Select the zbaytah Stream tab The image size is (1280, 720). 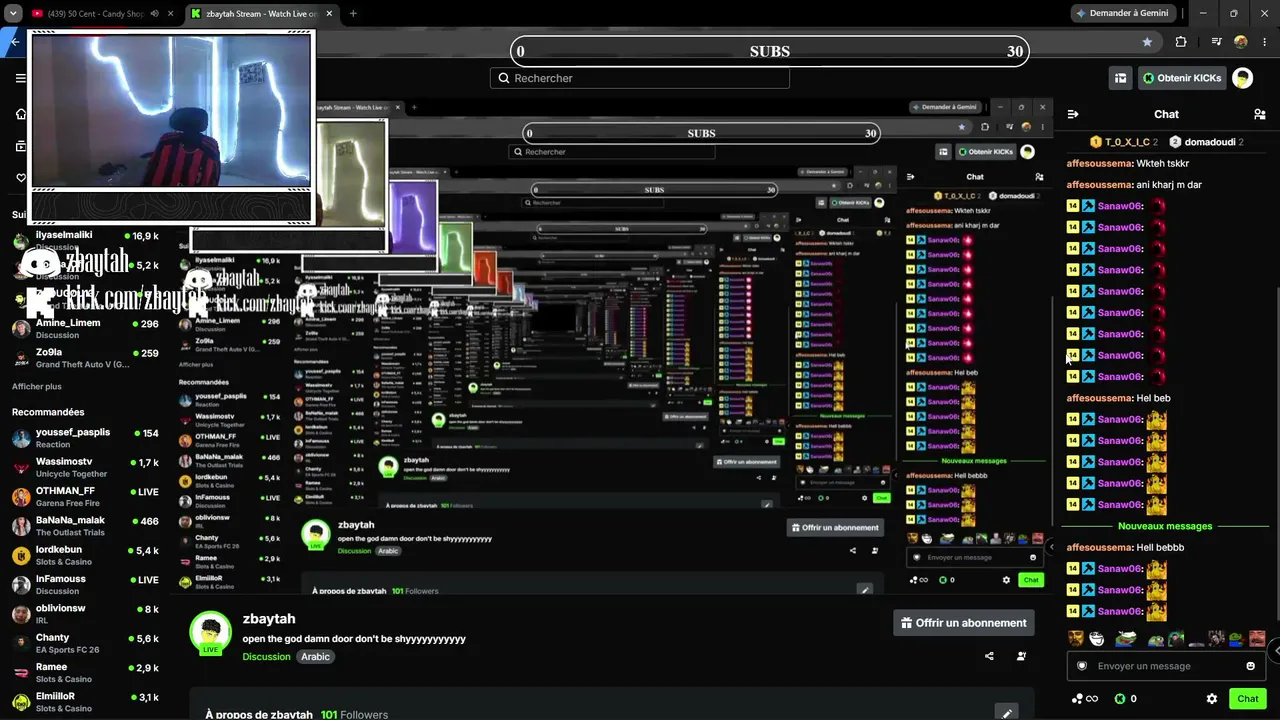[x=262, y=13]
